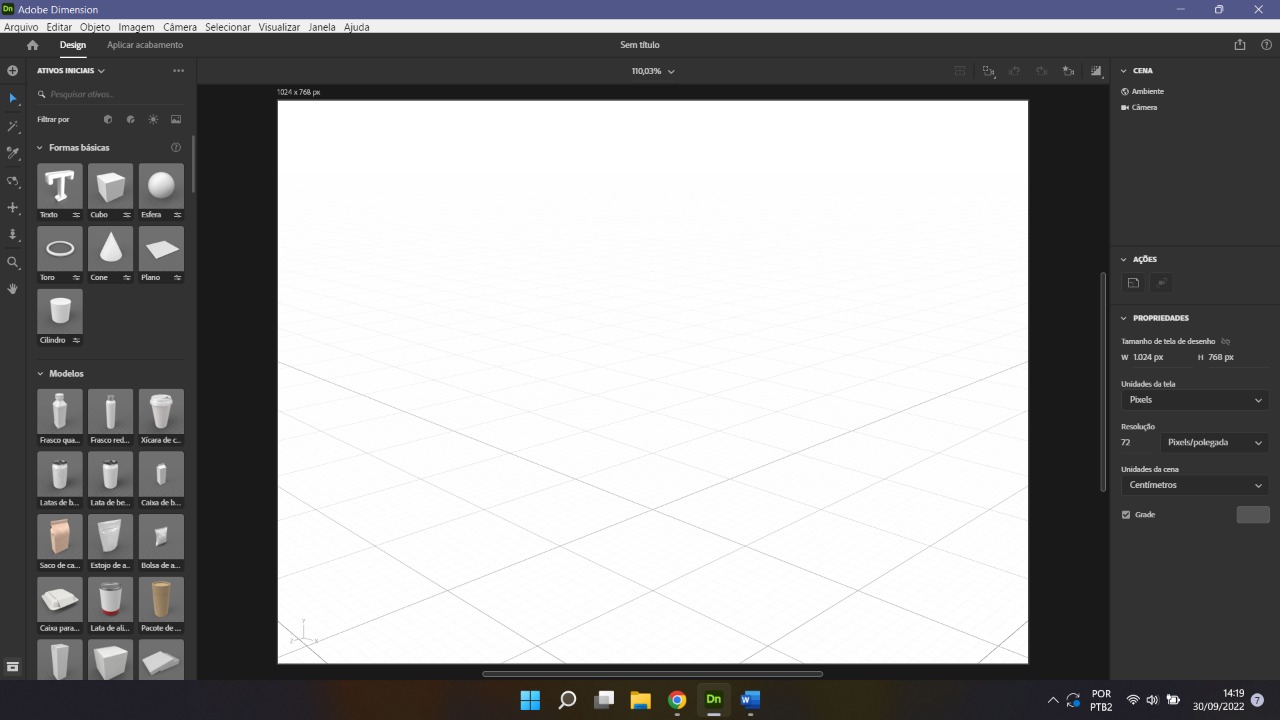Select the arrow Selection tool
The height and width of the screenshot is (720, 1280).
[x=13, y=99]
